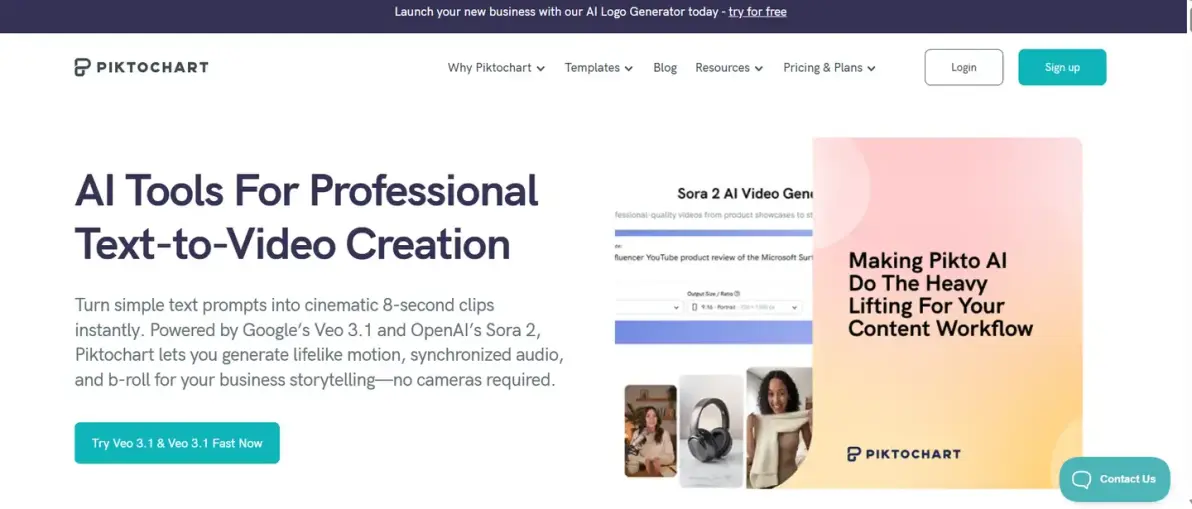Follow the 'try for free' banner link
The height and width of the screenshot is (509, 1192).
click(757, 11)
